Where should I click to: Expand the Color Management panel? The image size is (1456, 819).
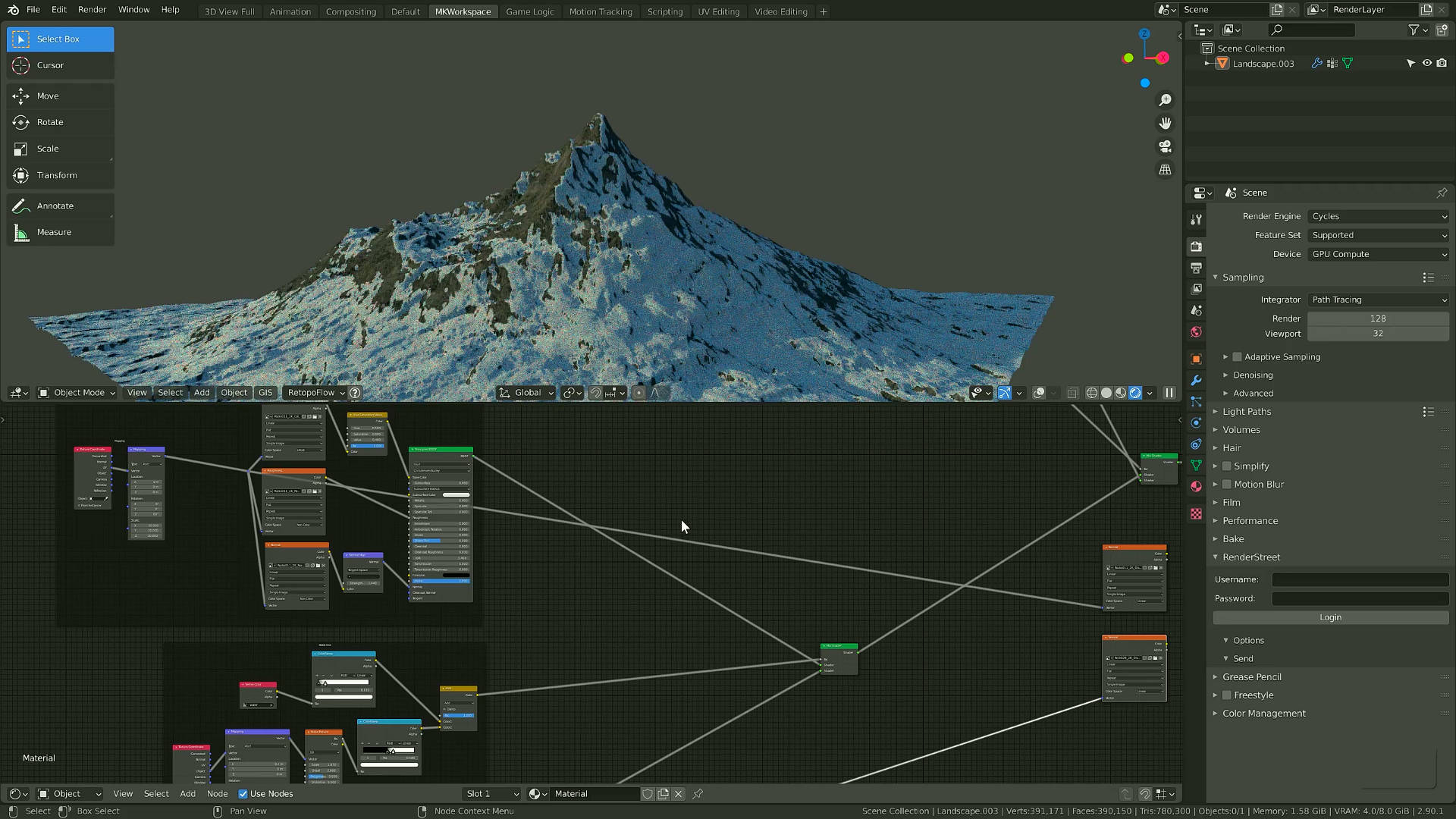tap(1263, 714)
